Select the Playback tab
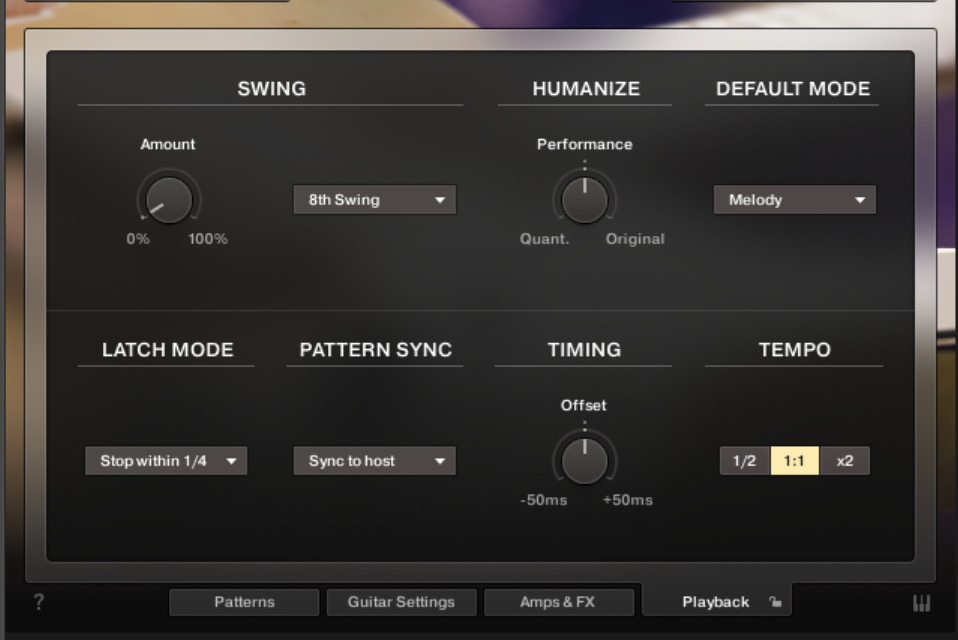The width and height of the screenshot is (958, 640). pyautogui.click(x=717, y=602)
